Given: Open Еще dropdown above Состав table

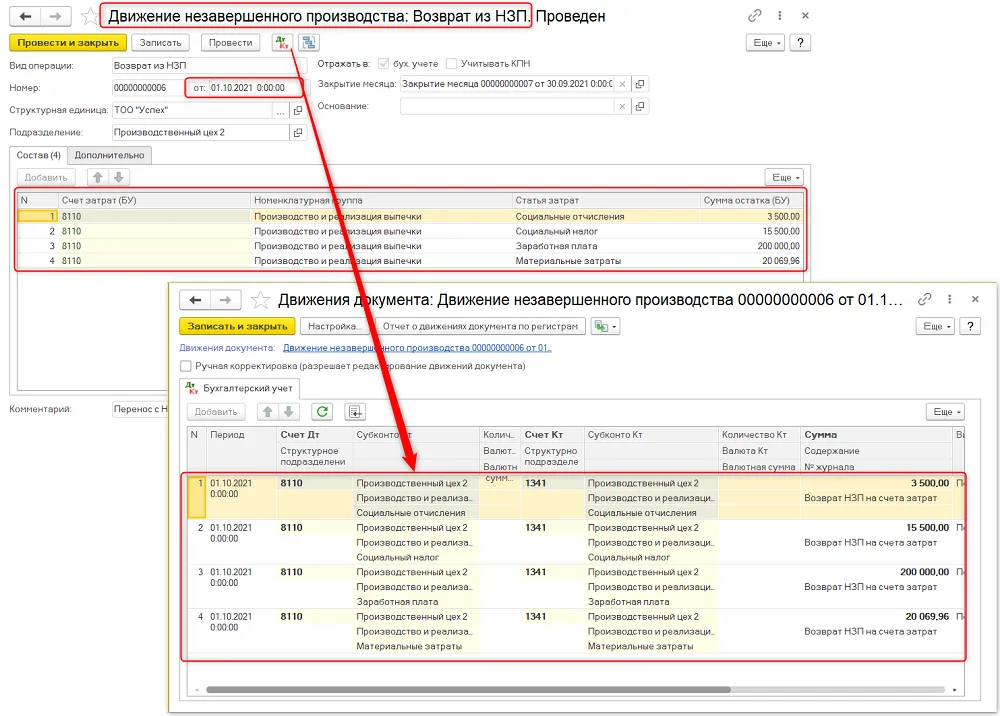Looking at the screenshot, I should tap(784, 177).
